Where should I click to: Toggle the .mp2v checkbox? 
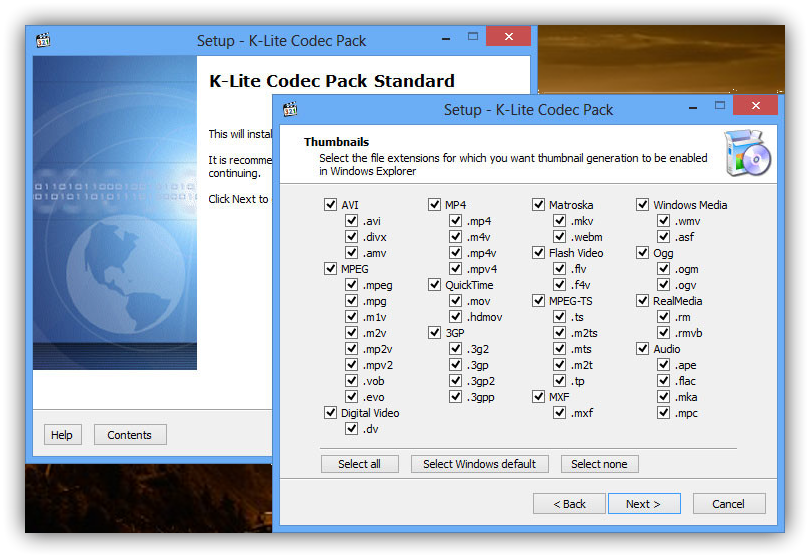tap(351, 349)
